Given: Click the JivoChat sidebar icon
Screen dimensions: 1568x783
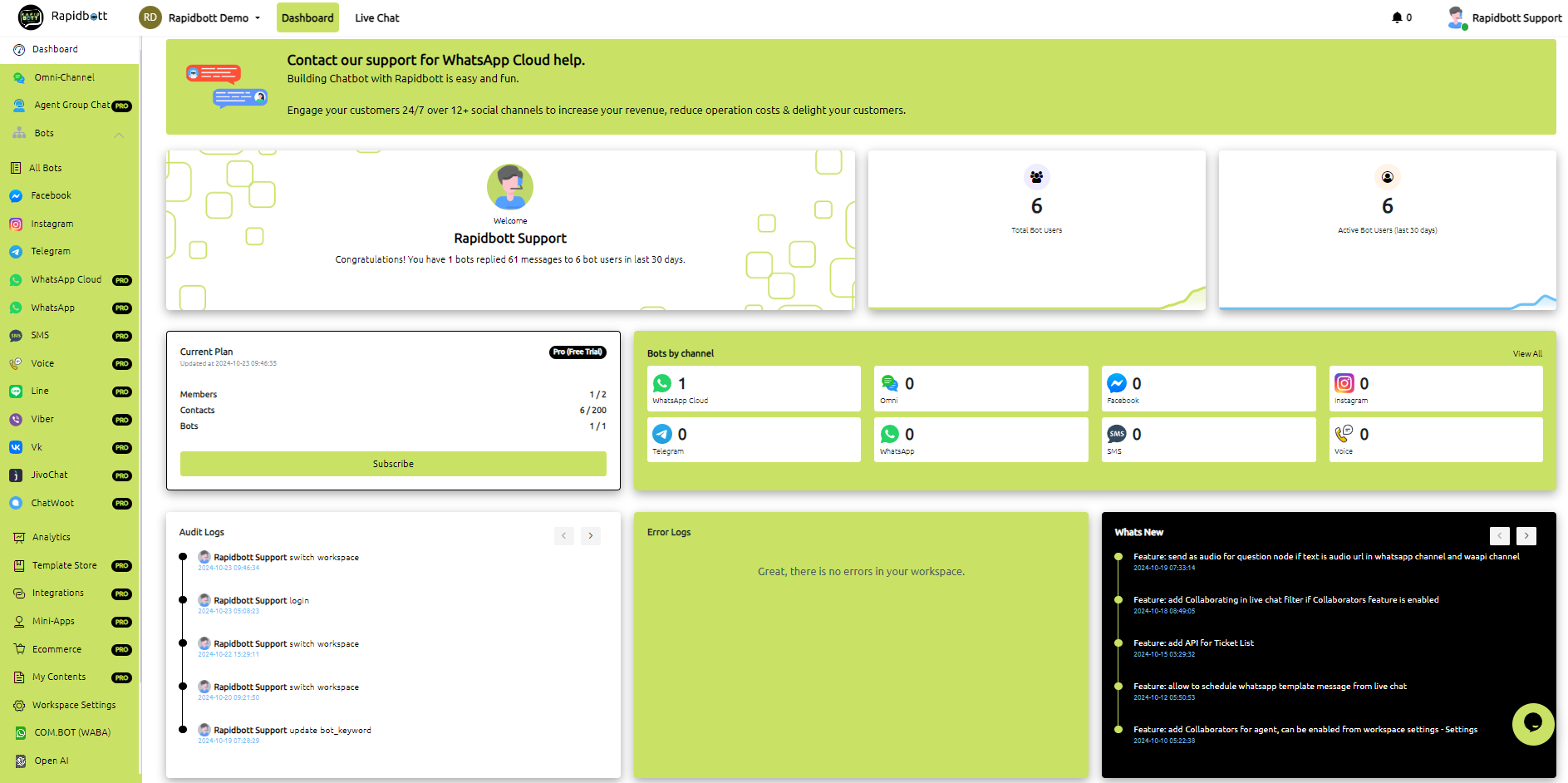Looking at the screenshot, I should [x=16, y=475].
